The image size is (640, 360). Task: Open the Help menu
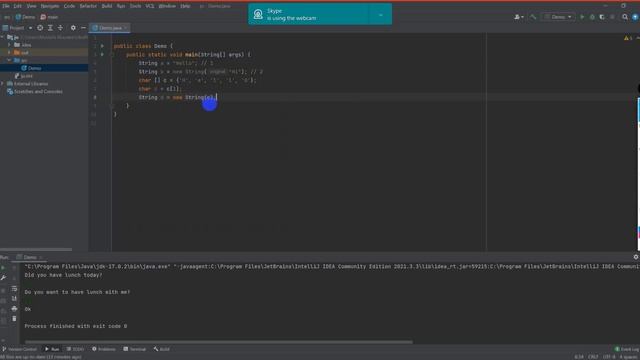coord(185,6)
